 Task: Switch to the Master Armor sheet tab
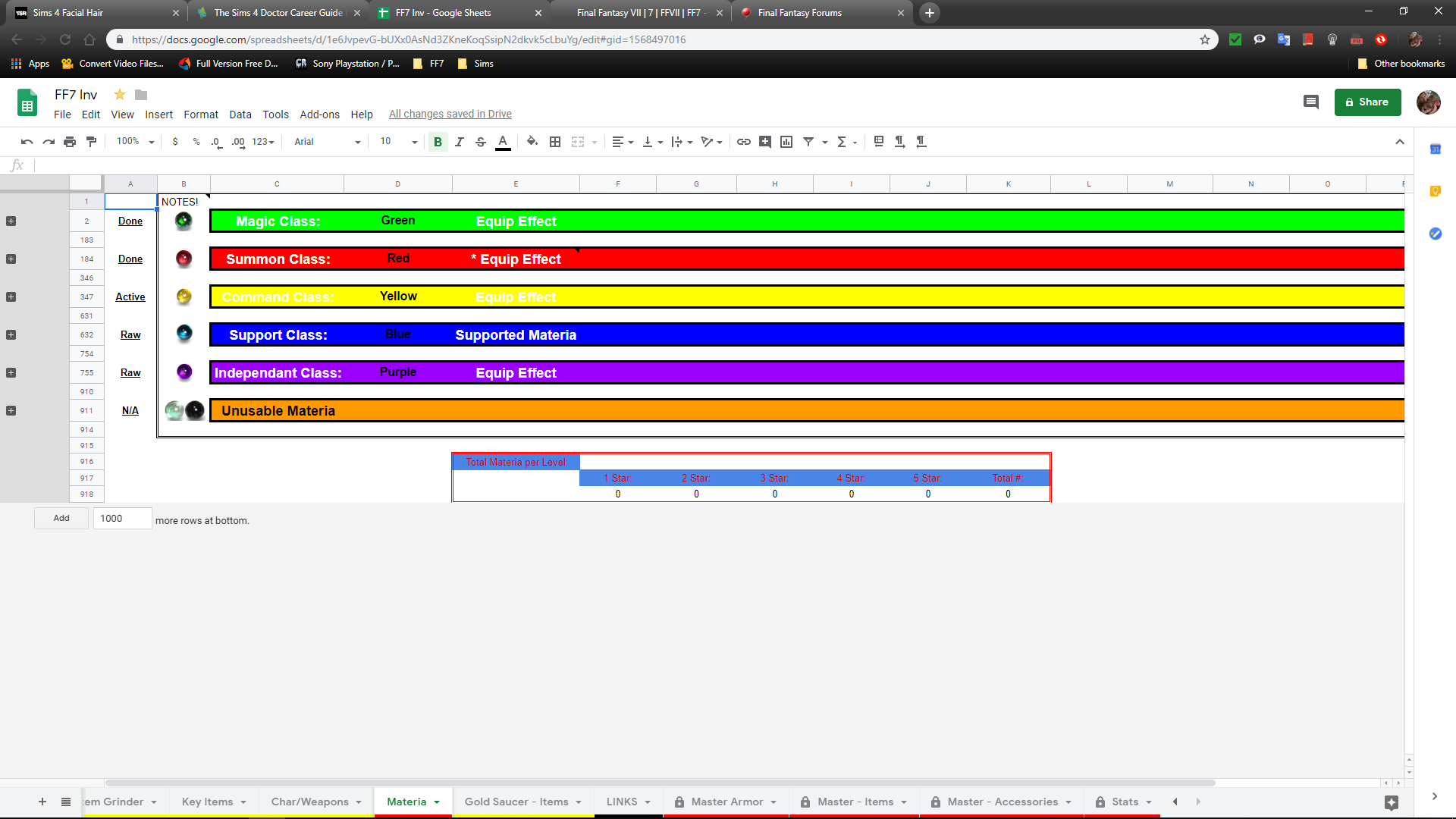pyautogui.click(x=726, y=802)
